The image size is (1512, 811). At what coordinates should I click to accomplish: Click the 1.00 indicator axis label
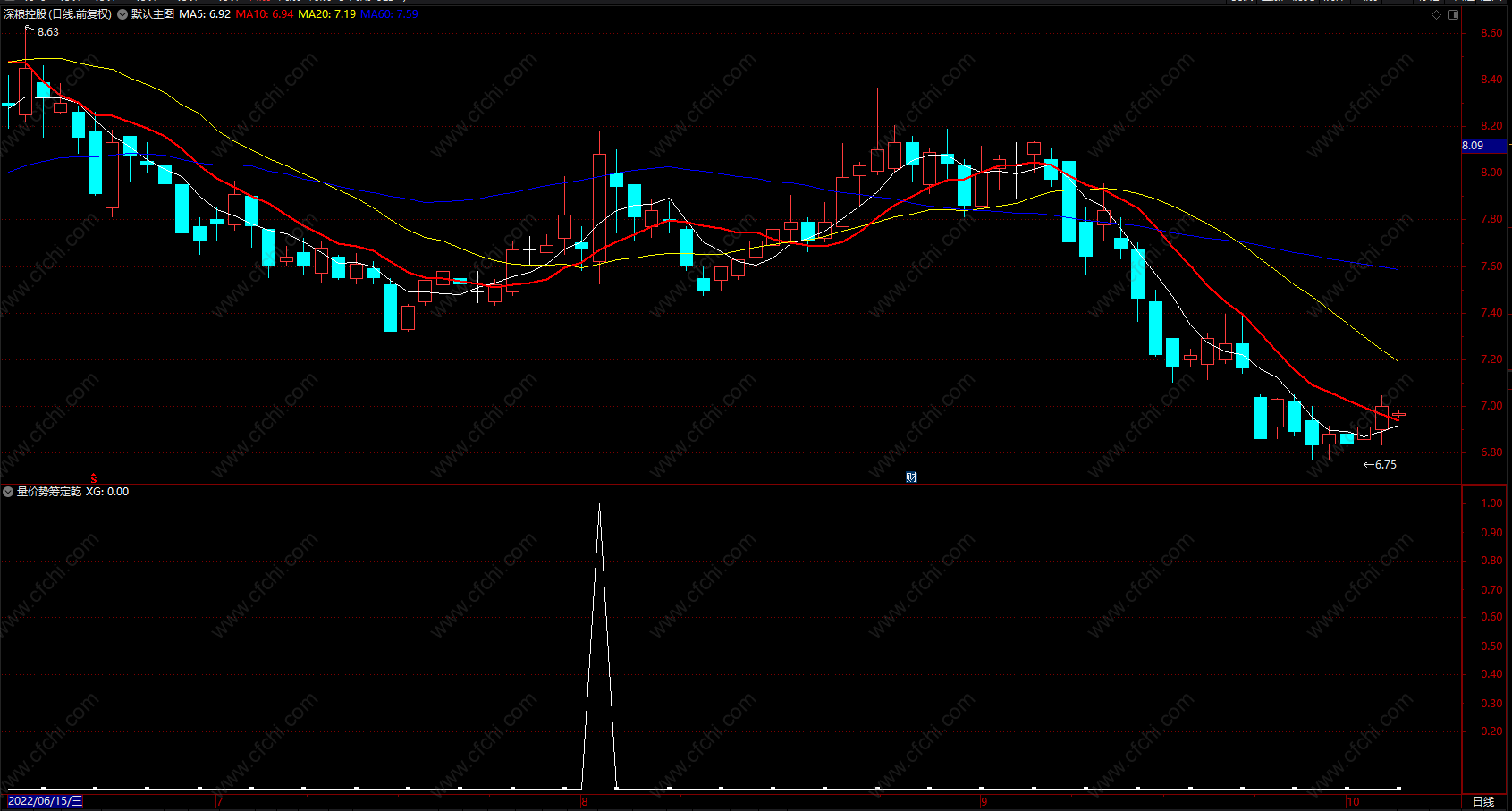tap(1491, 503)
